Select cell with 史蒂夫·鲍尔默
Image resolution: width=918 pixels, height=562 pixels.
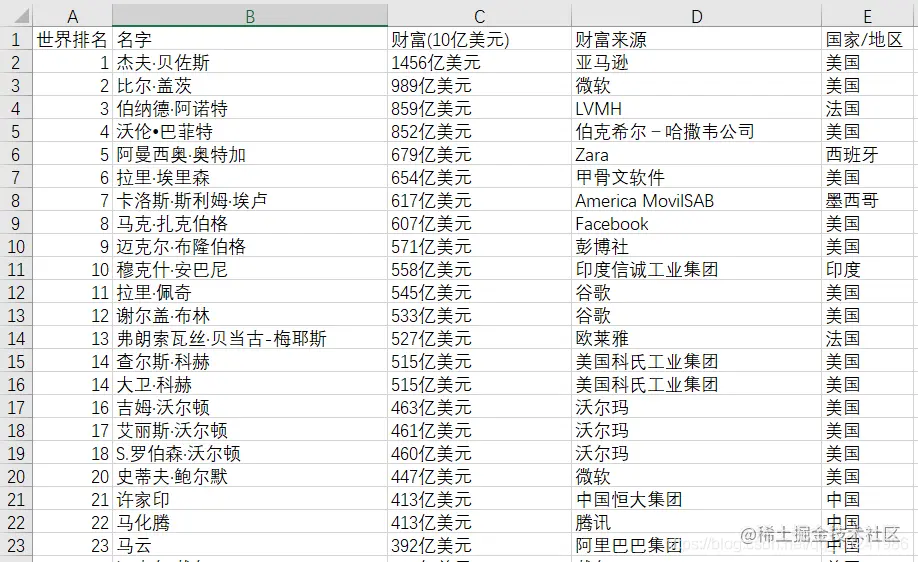(x=249, y=477)
